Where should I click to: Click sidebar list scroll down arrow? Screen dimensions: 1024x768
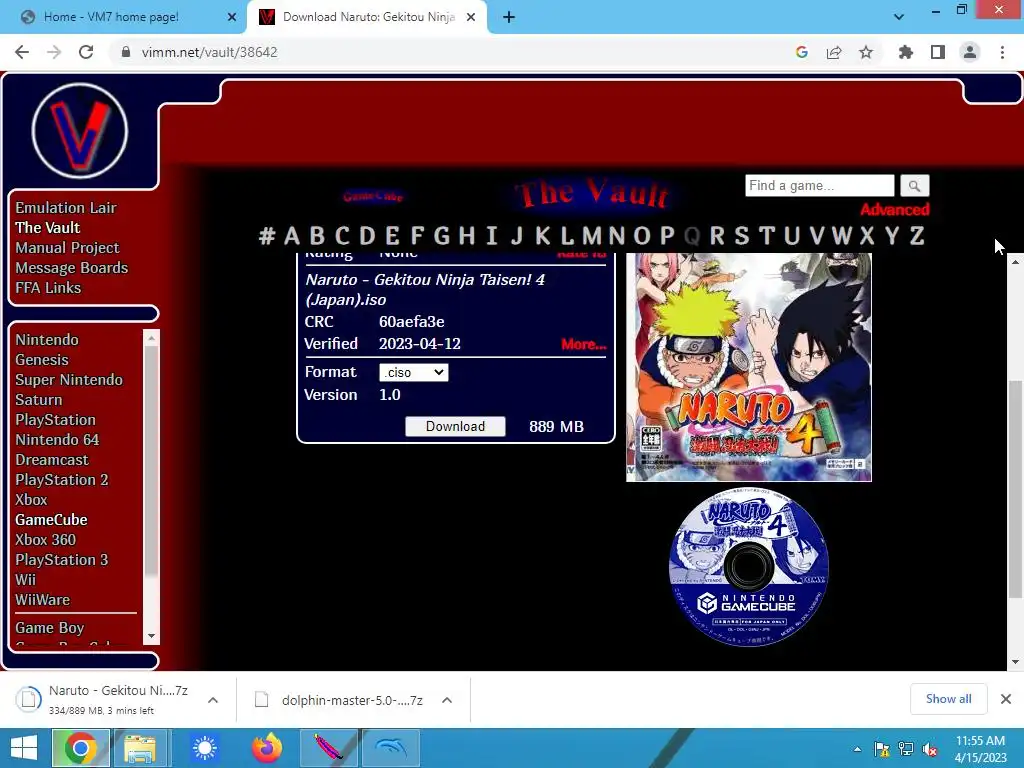(x=152, y=635)
